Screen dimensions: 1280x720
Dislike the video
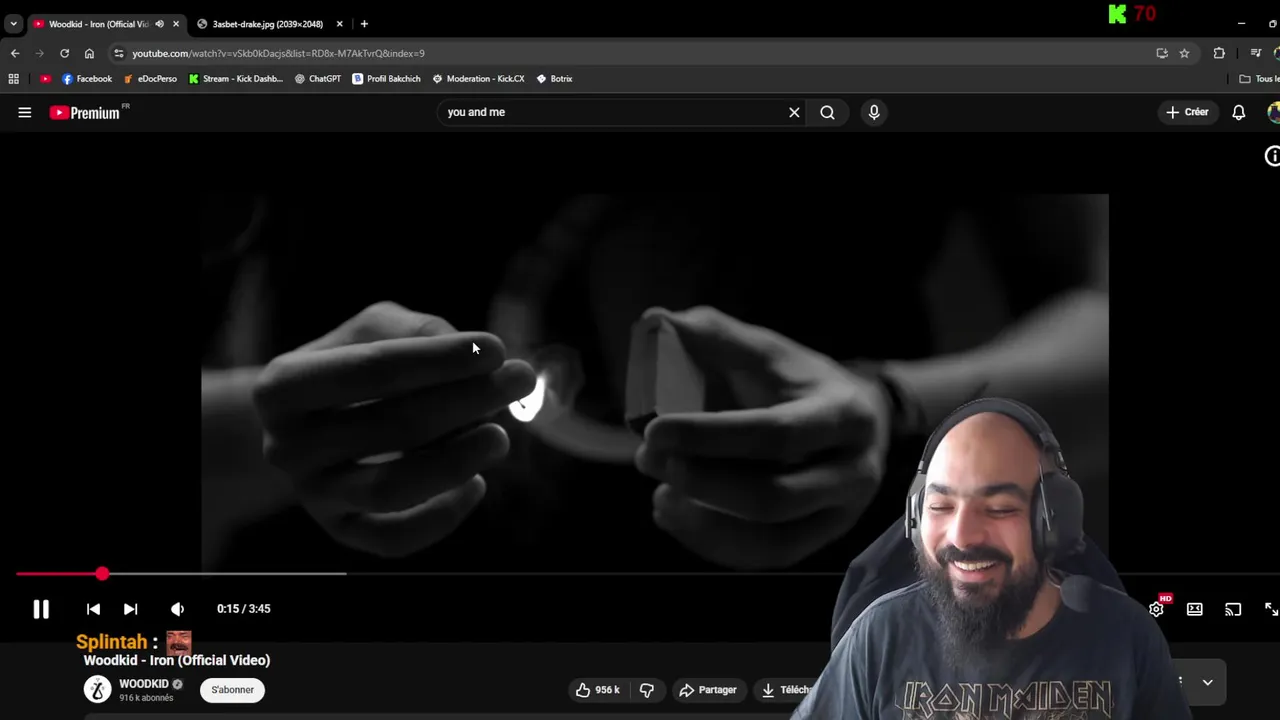click(x=647, y=690)
